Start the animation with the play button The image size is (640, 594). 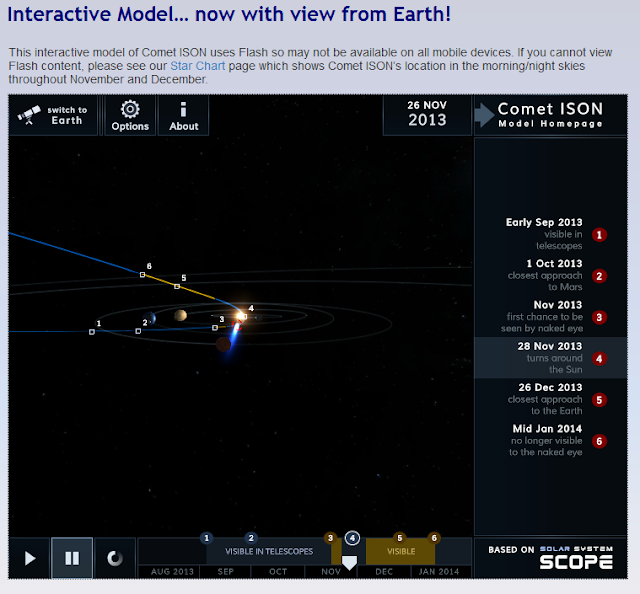(x=30, y=558)
